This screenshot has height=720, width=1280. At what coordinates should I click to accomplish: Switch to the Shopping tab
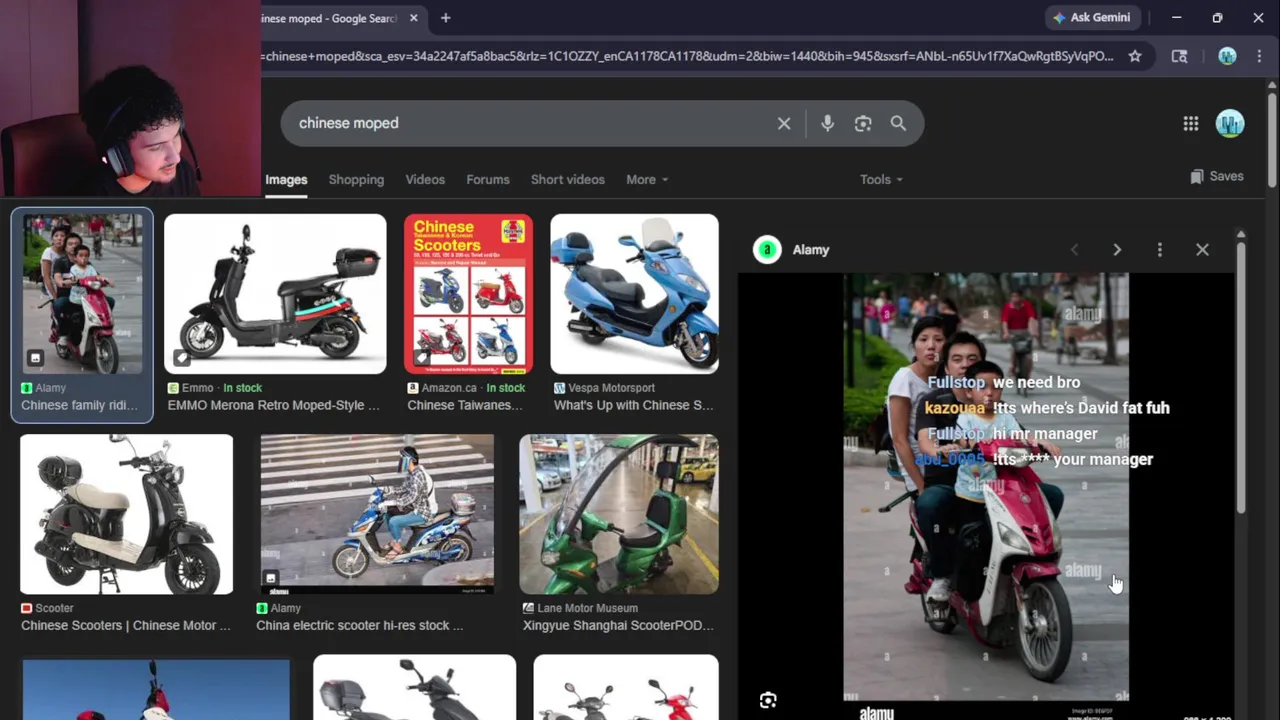[x=356, y=180]
